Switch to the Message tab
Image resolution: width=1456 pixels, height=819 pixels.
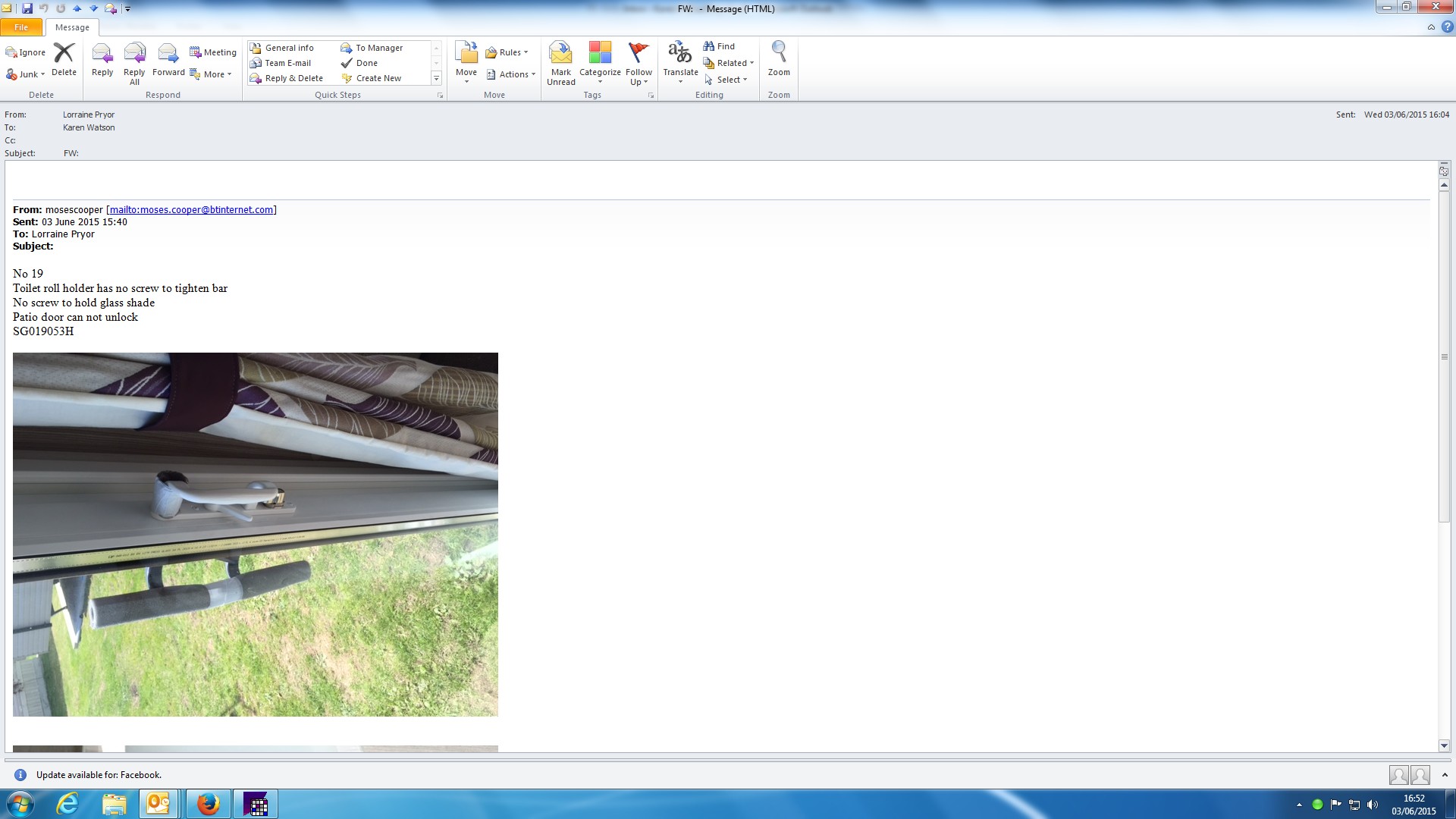click(72, 27)
